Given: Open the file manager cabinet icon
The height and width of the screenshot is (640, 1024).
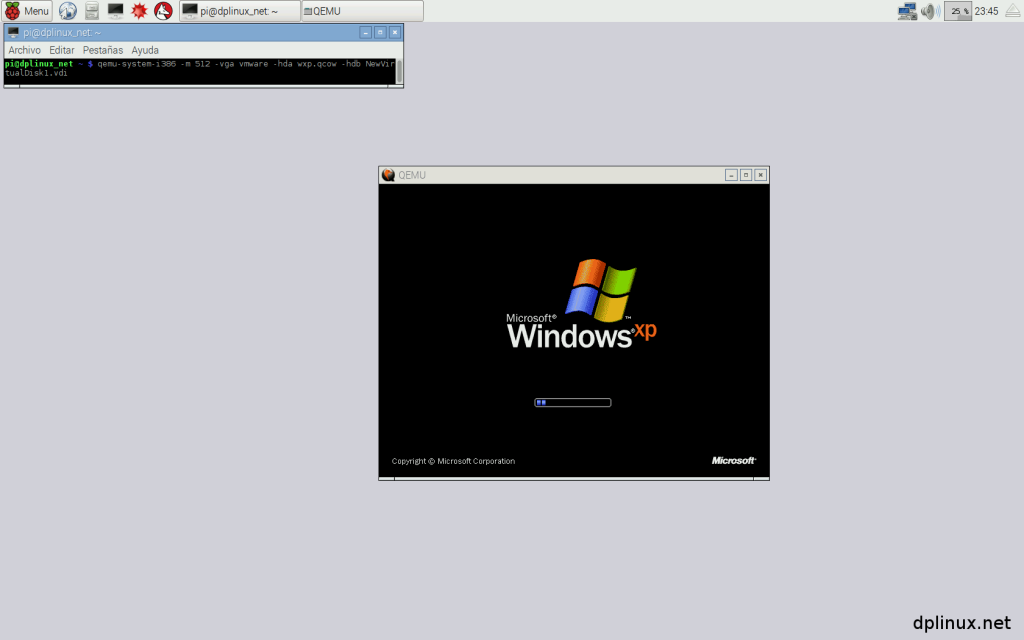Looking at the screenshot, I should 92,11.
